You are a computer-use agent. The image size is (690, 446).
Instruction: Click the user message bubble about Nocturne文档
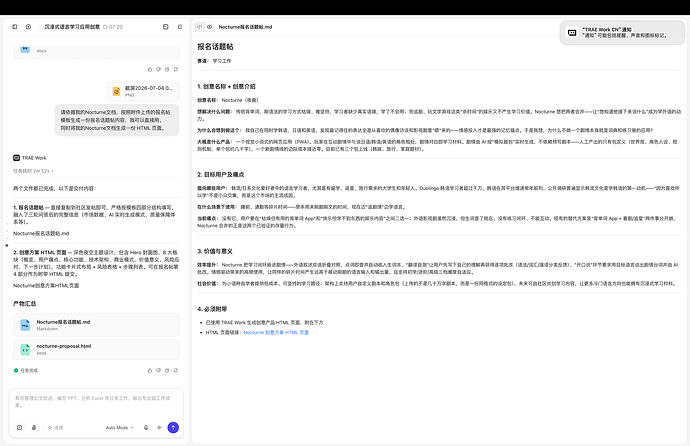coord(117,120)
